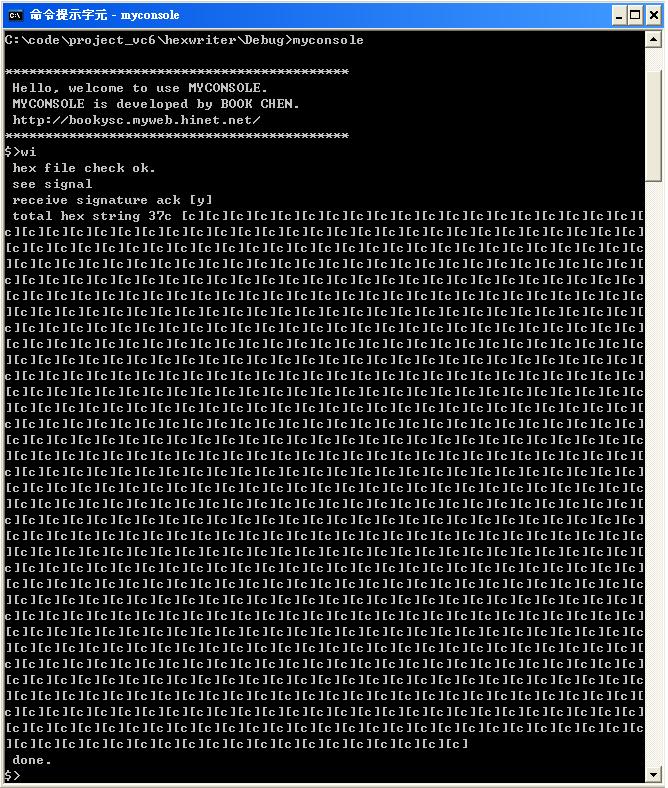The height and width of the screenshot is (788, 668).
Task: Click the 'total hex string 37c' text
Action: 92,216
